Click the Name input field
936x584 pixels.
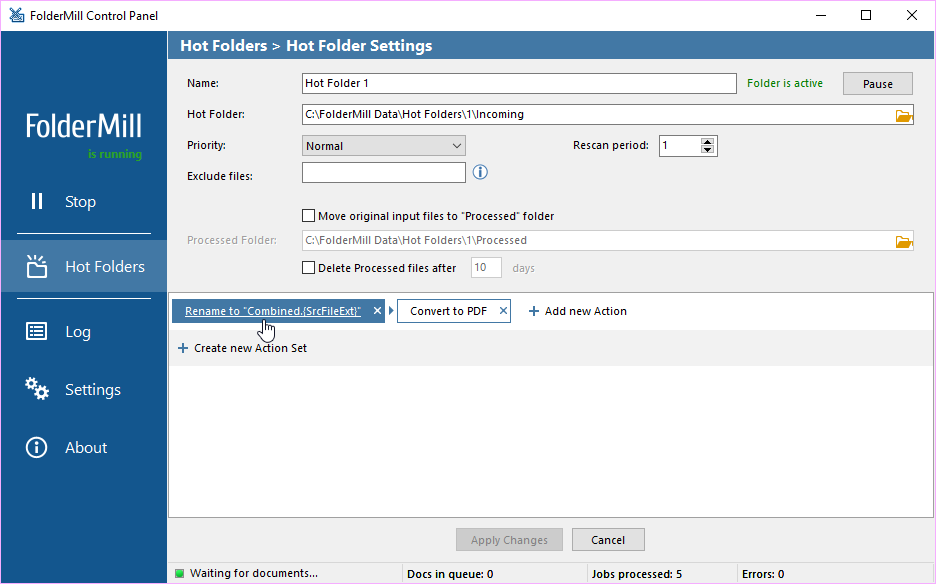tap(519, 84)
